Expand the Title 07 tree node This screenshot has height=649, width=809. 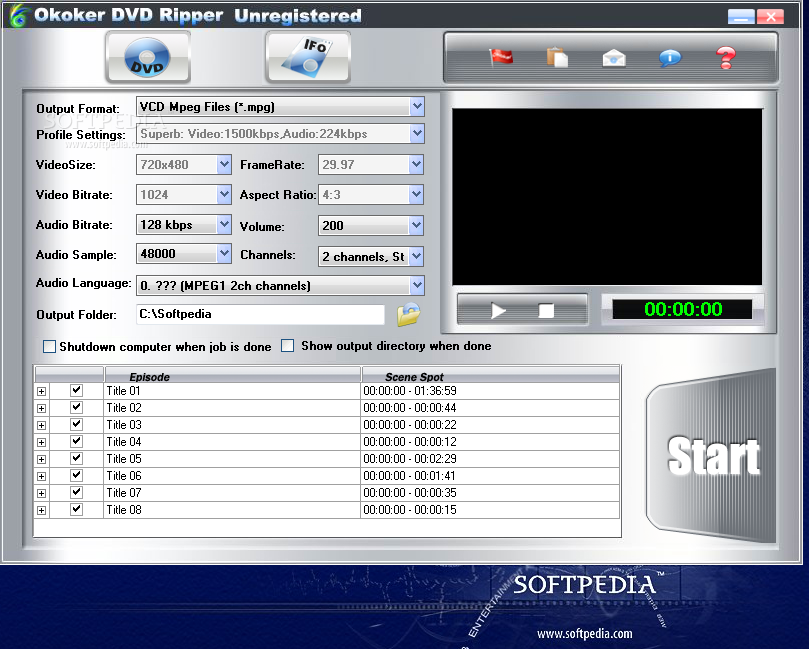[x=41, y=494]
